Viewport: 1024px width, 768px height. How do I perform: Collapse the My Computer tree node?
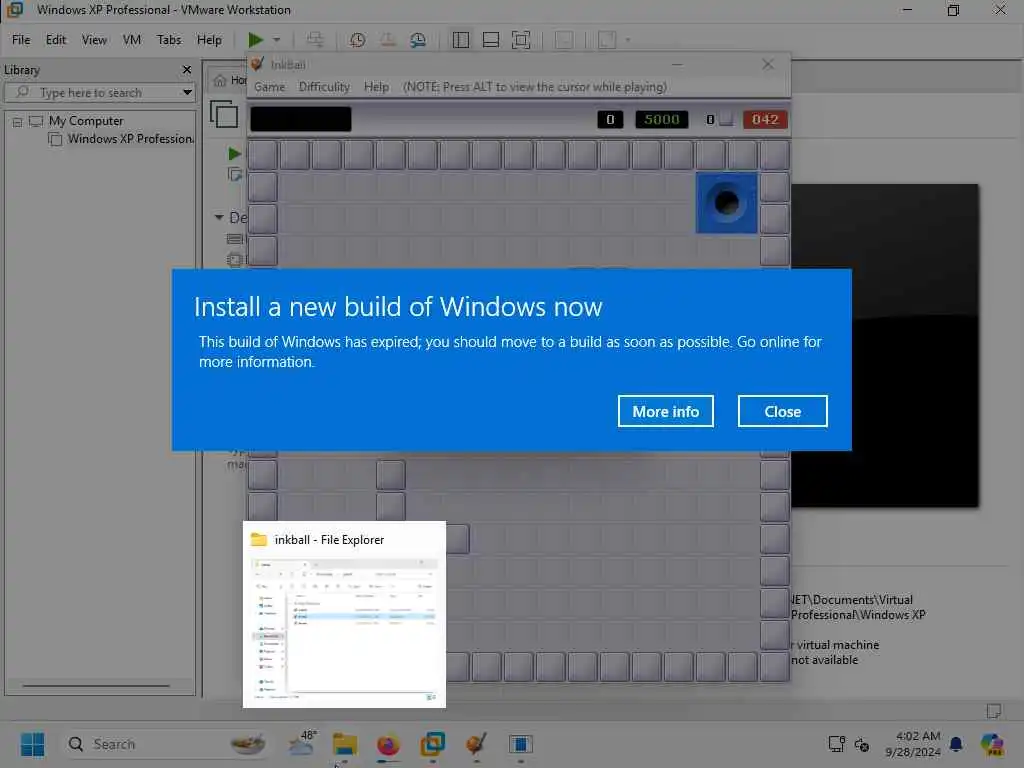click(17, 121)
